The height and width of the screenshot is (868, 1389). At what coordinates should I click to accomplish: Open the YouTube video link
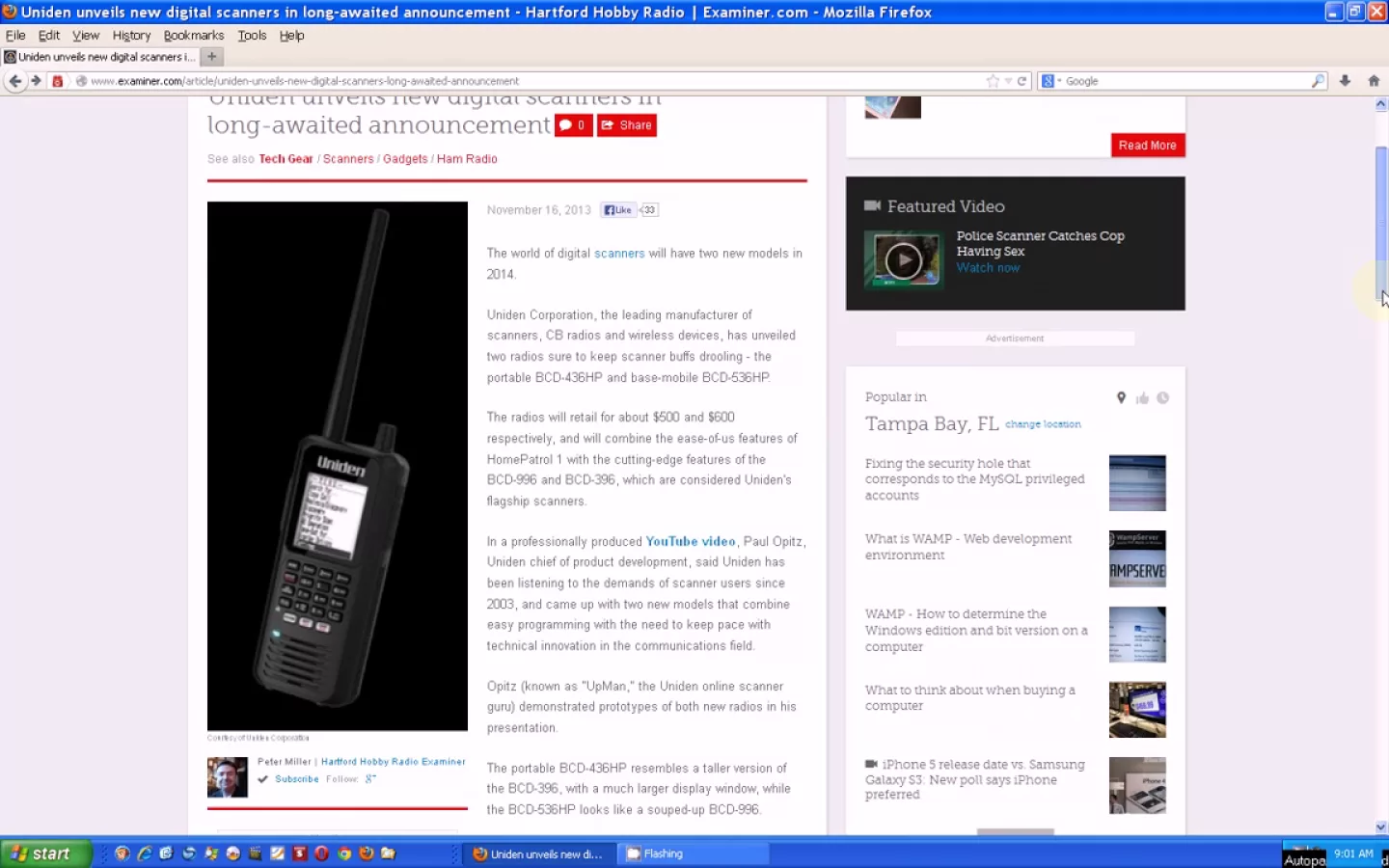click(x=691, y=542)
